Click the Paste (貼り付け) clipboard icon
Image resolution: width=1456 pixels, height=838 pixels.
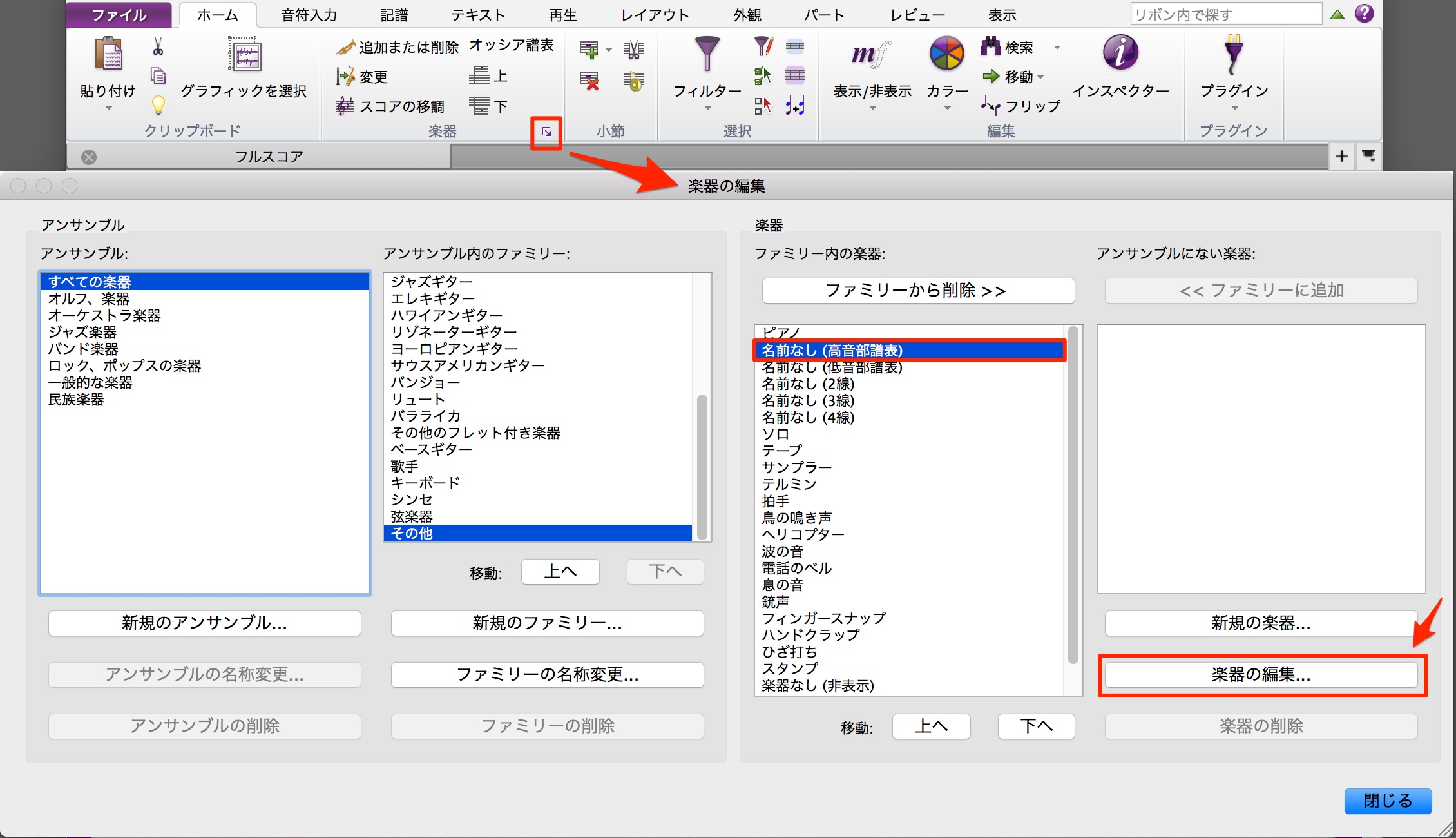[x=109, y=54]
